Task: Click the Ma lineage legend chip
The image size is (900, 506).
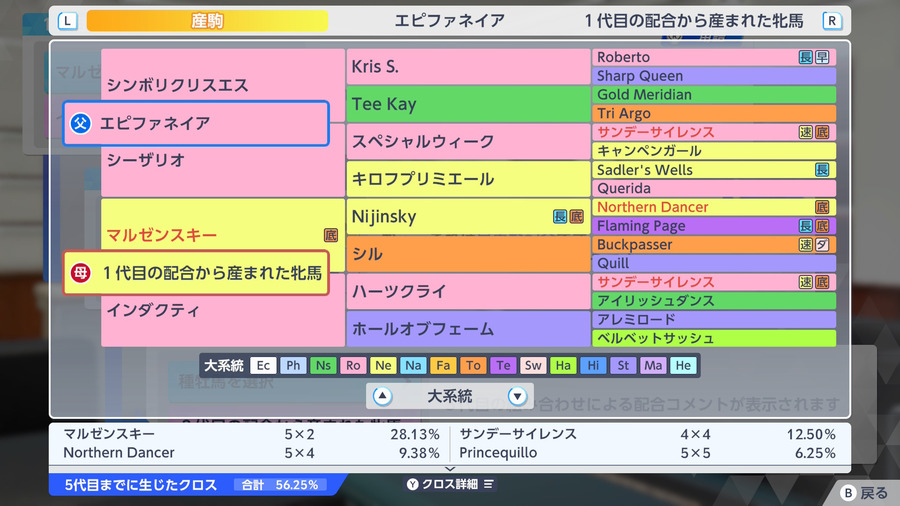Action: click(x=653, y=365)
